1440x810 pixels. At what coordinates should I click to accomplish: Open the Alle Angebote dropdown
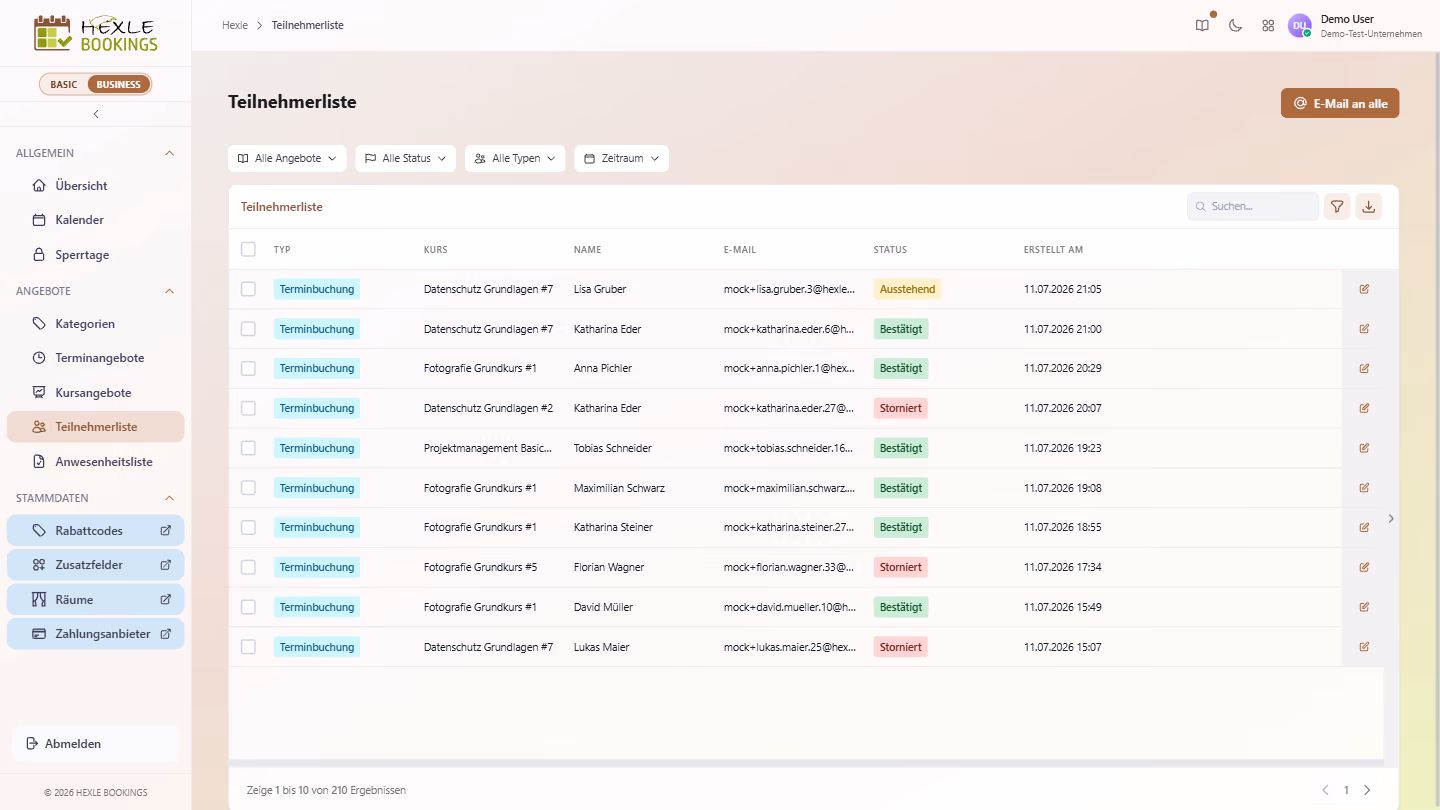point(287,158)
